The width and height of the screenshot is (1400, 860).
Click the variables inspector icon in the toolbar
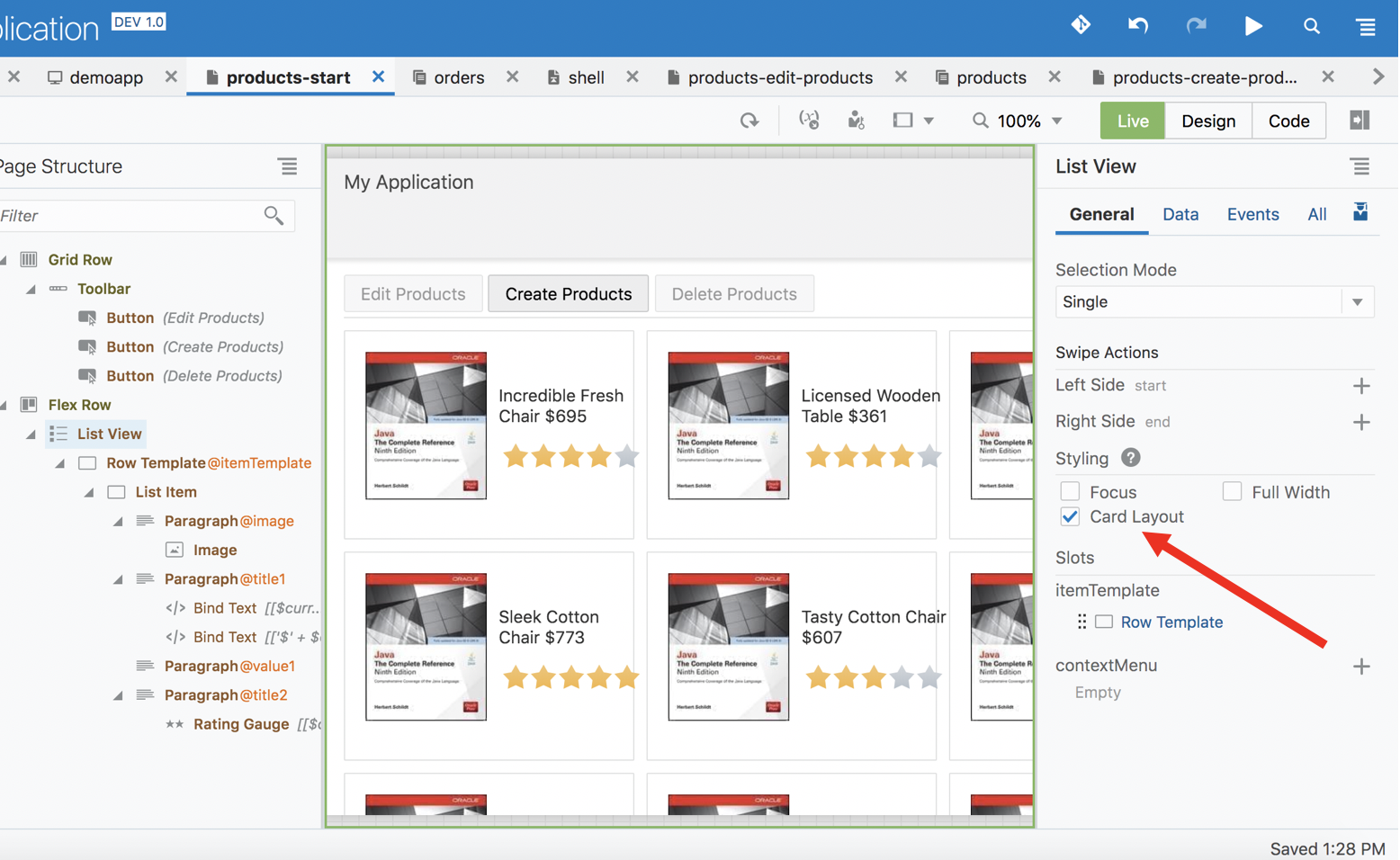[809, 120]
